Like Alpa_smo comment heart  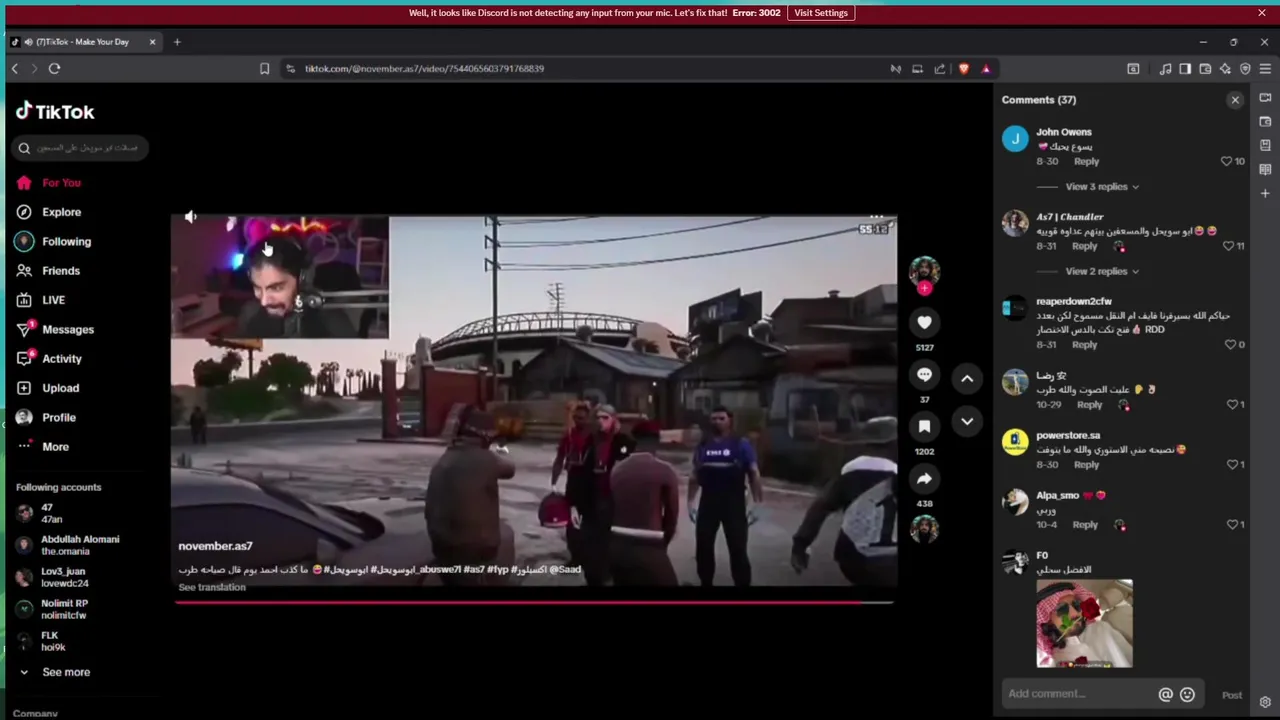coord(1232,525)
